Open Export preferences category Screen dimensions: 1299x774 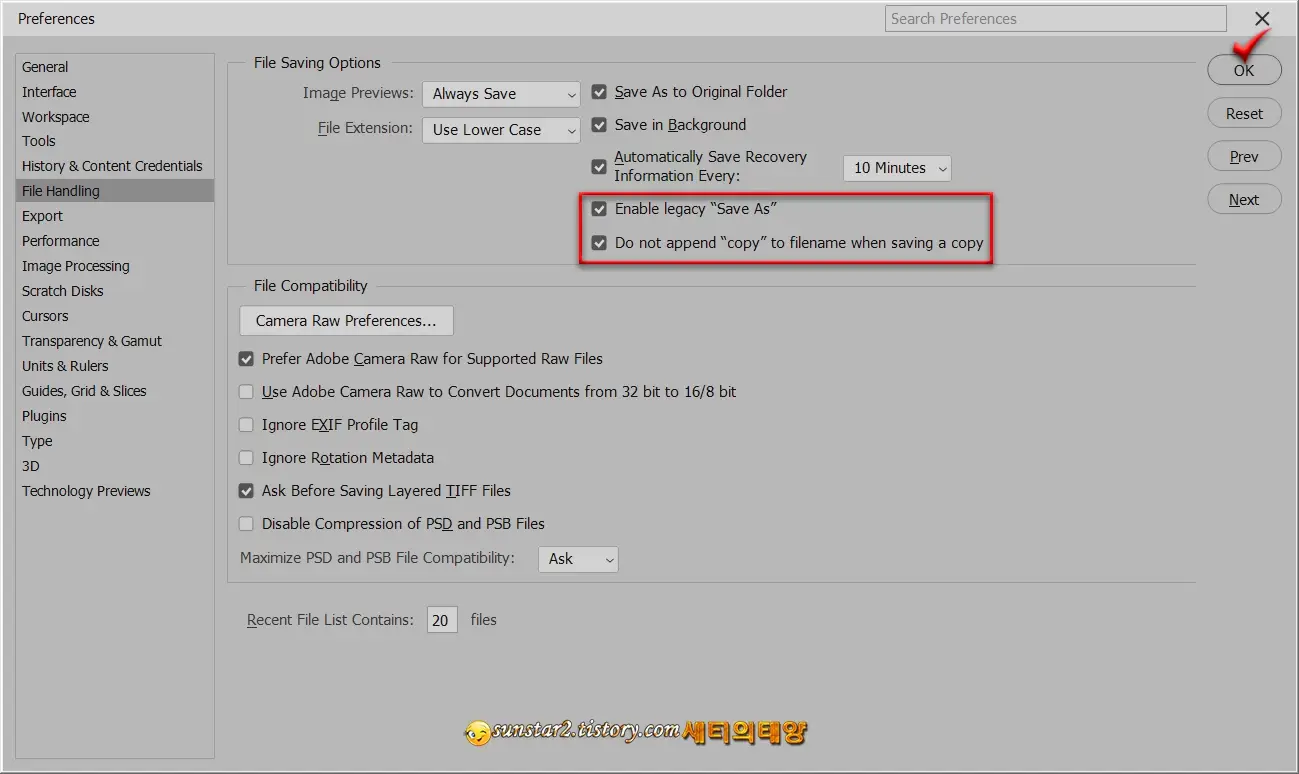pyautogui.click(x=115, y=216)
